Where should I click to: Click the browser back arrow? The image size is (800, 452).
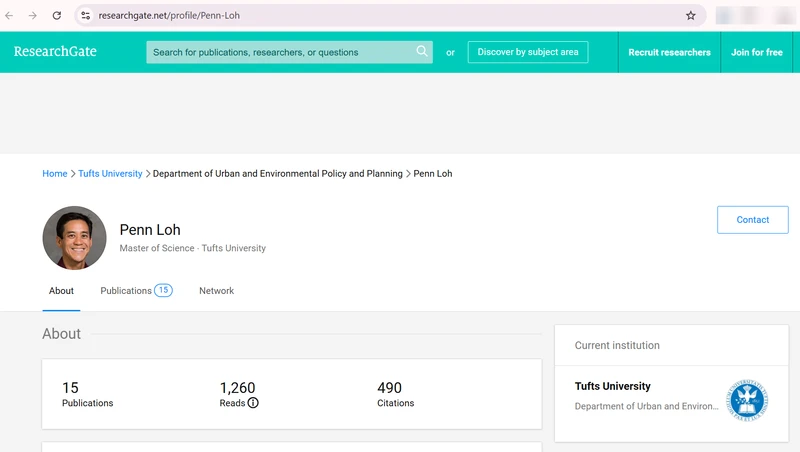9,15
